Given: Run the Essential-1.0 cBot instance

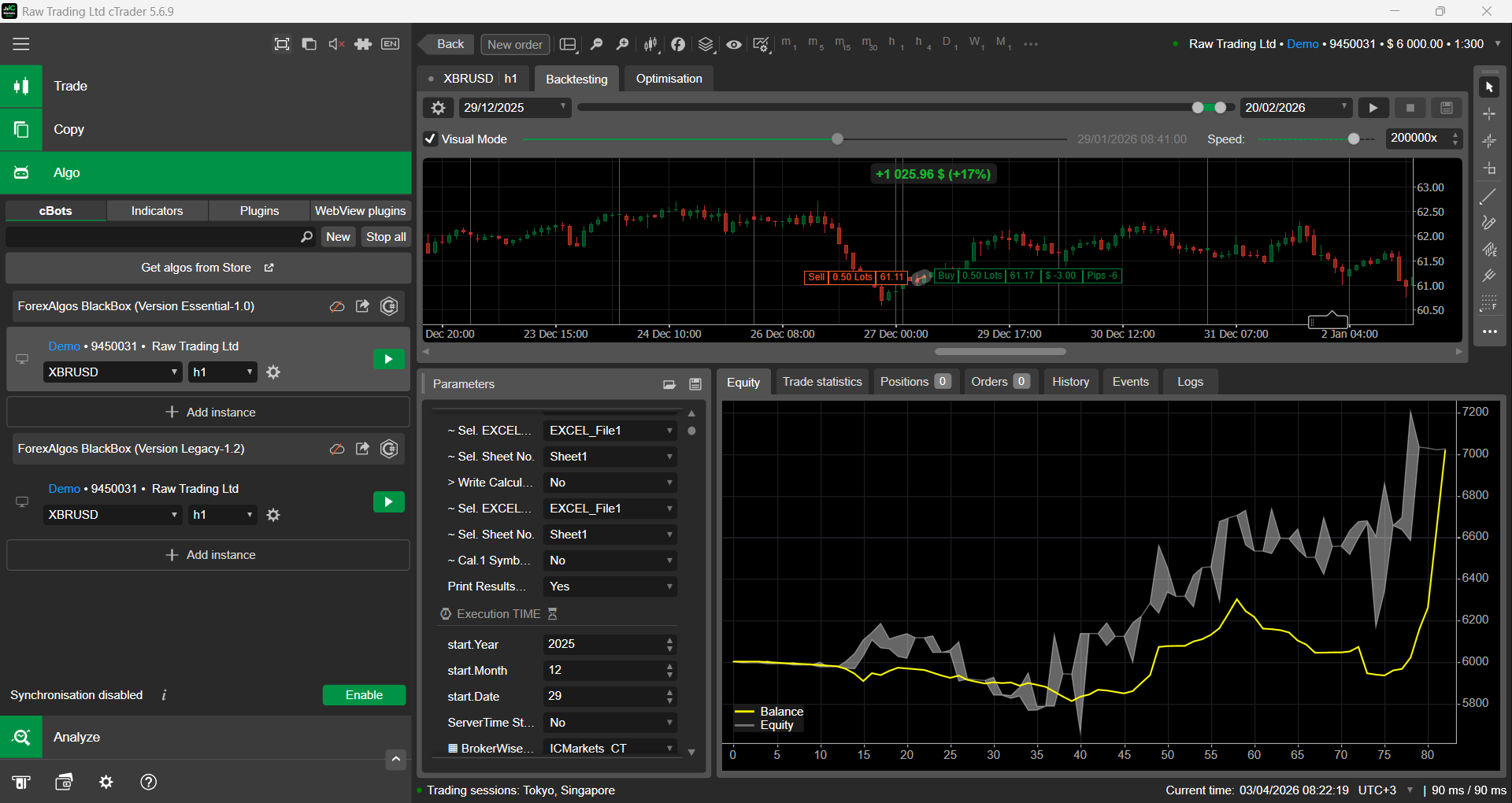Looking at the screenshot, I should coord(388,360).
